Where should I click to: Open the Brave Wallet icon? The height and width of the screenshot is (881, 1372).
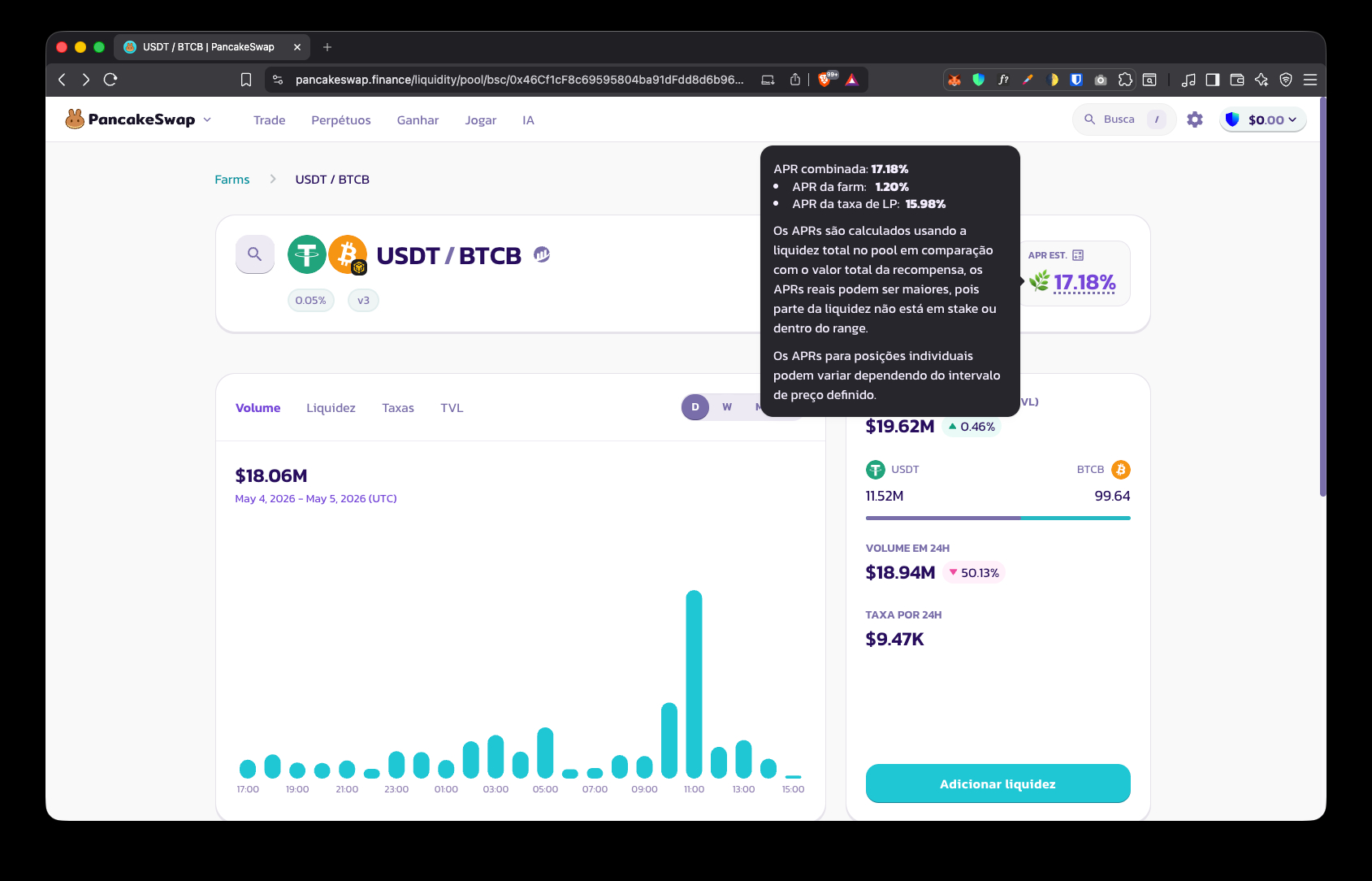pyautogui.click(x=1237, y=80)
